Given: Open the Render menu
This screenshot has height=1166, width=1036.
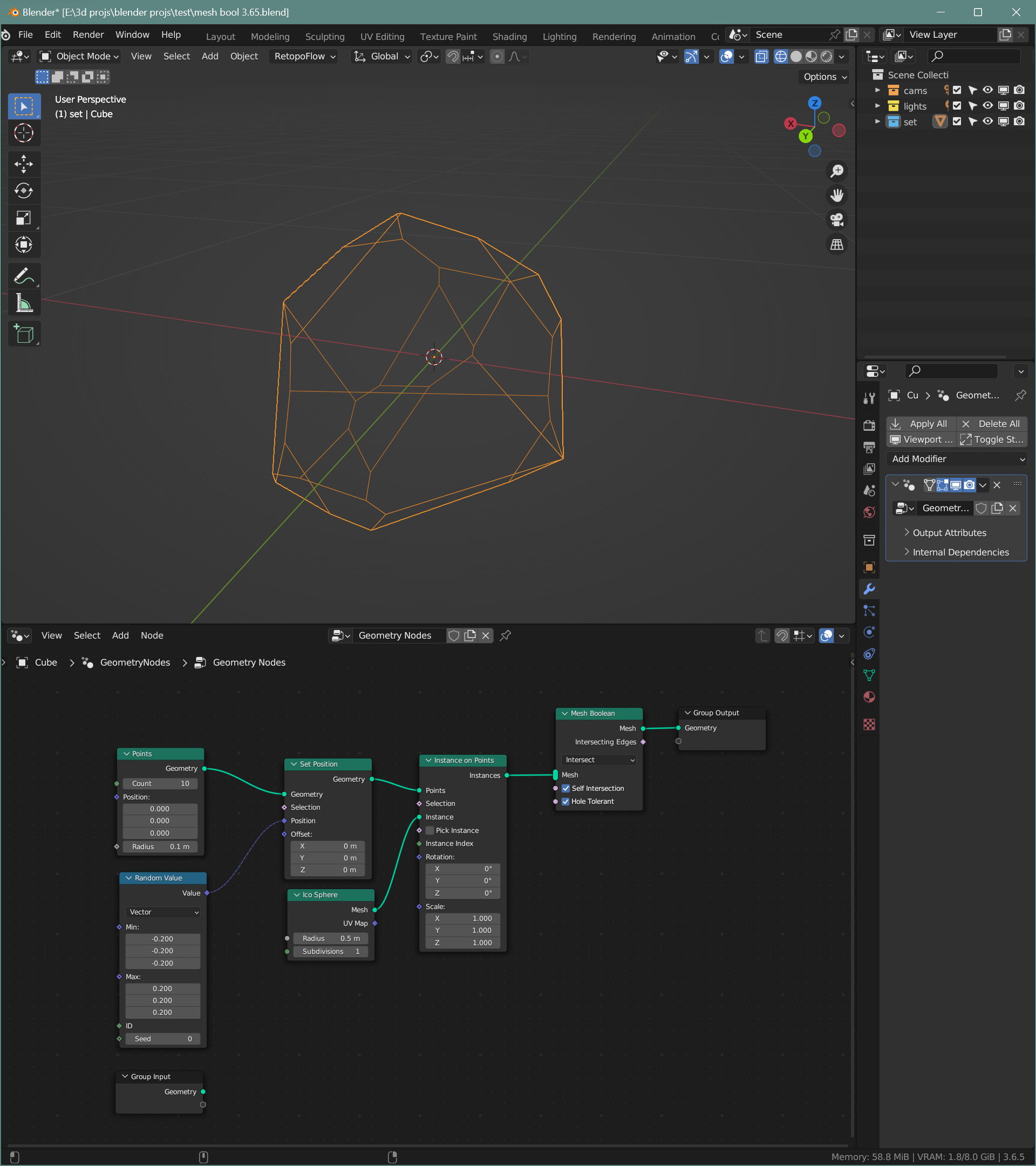Looking at the screenshot, I should 88,35.
